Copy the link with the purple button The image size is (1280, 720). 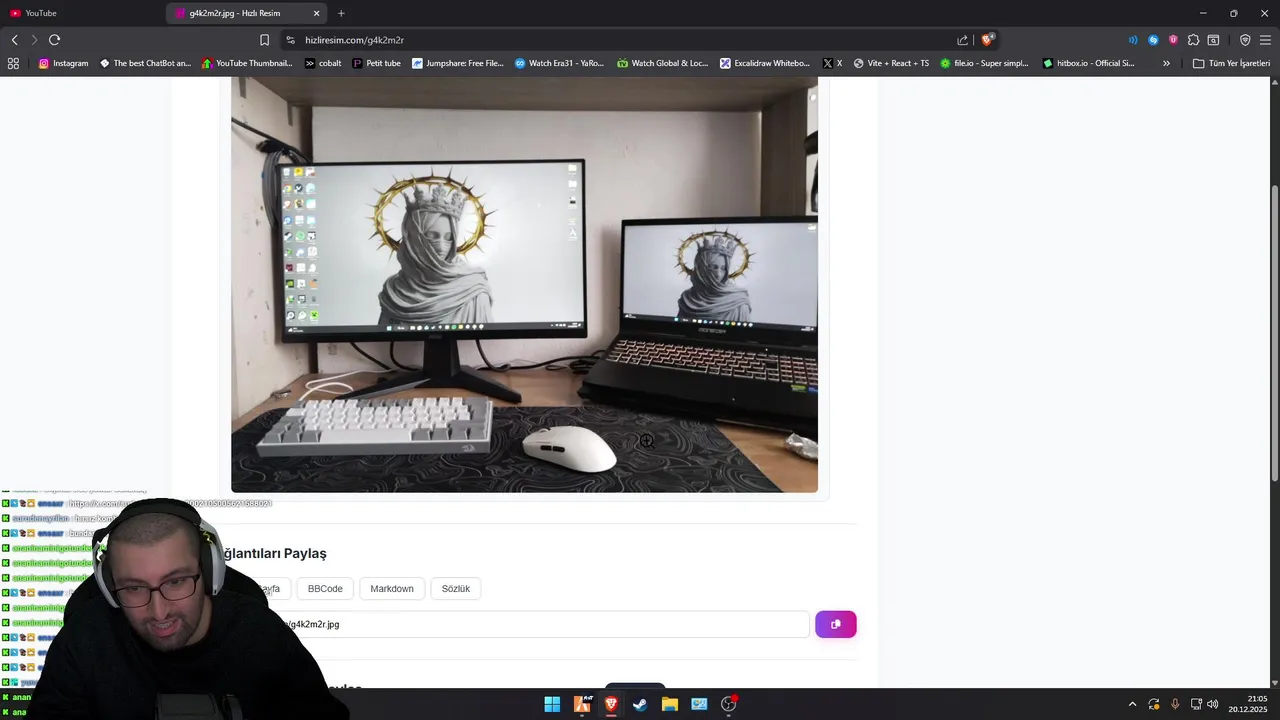coord(836,624)
